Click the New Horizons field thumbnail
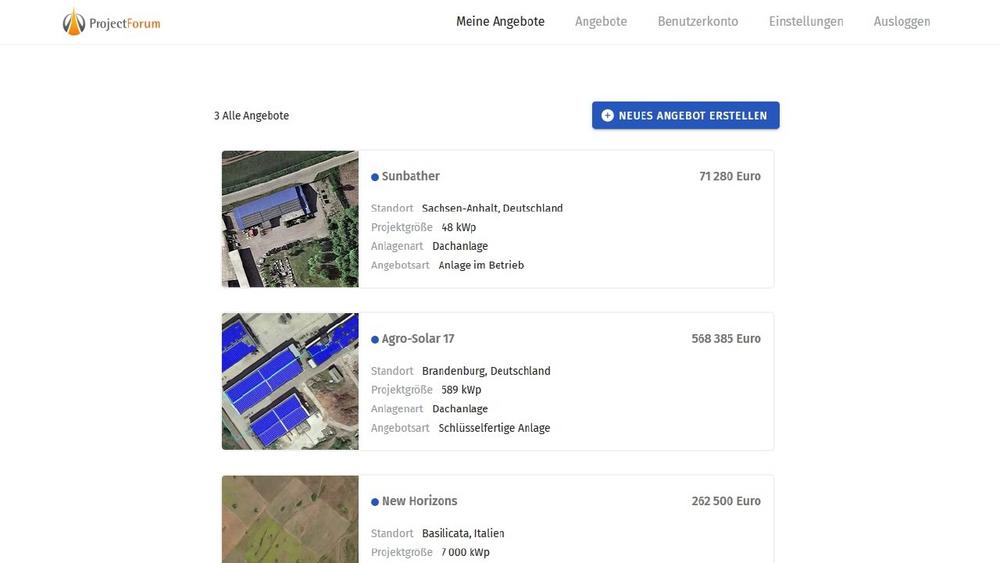1000x563 pixels. [290, 519]
